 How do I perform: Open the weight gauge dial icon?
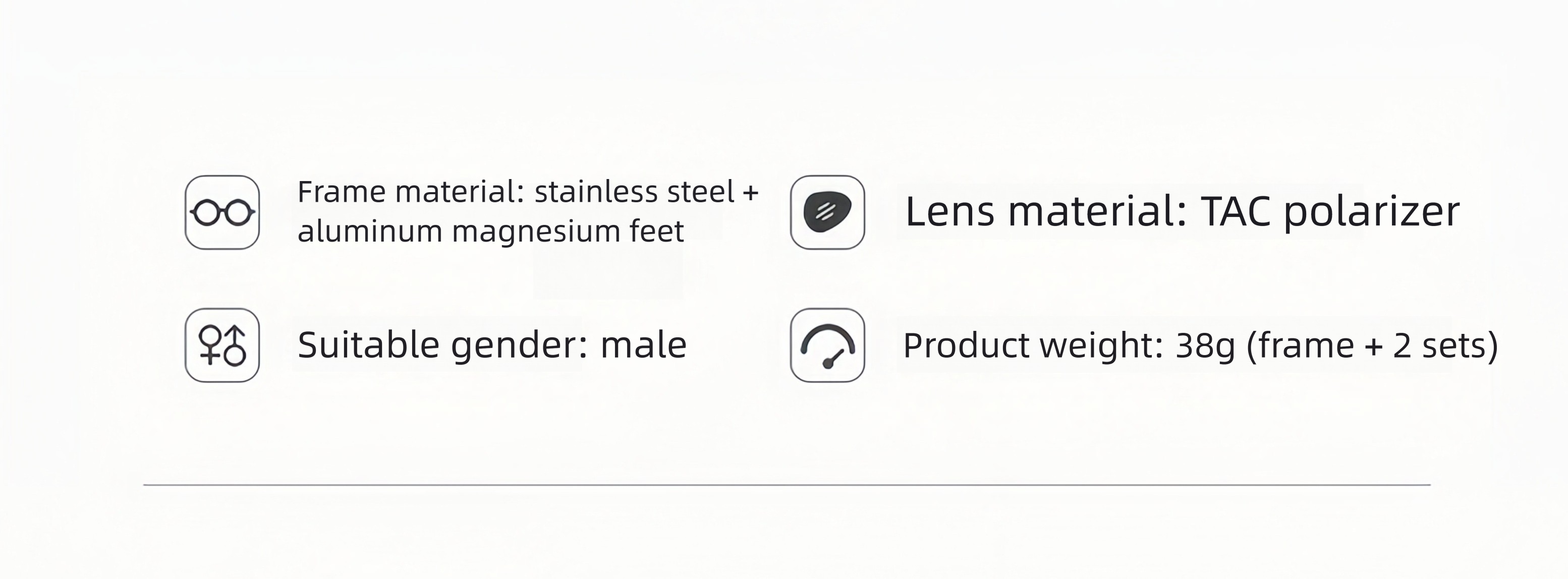827,345
